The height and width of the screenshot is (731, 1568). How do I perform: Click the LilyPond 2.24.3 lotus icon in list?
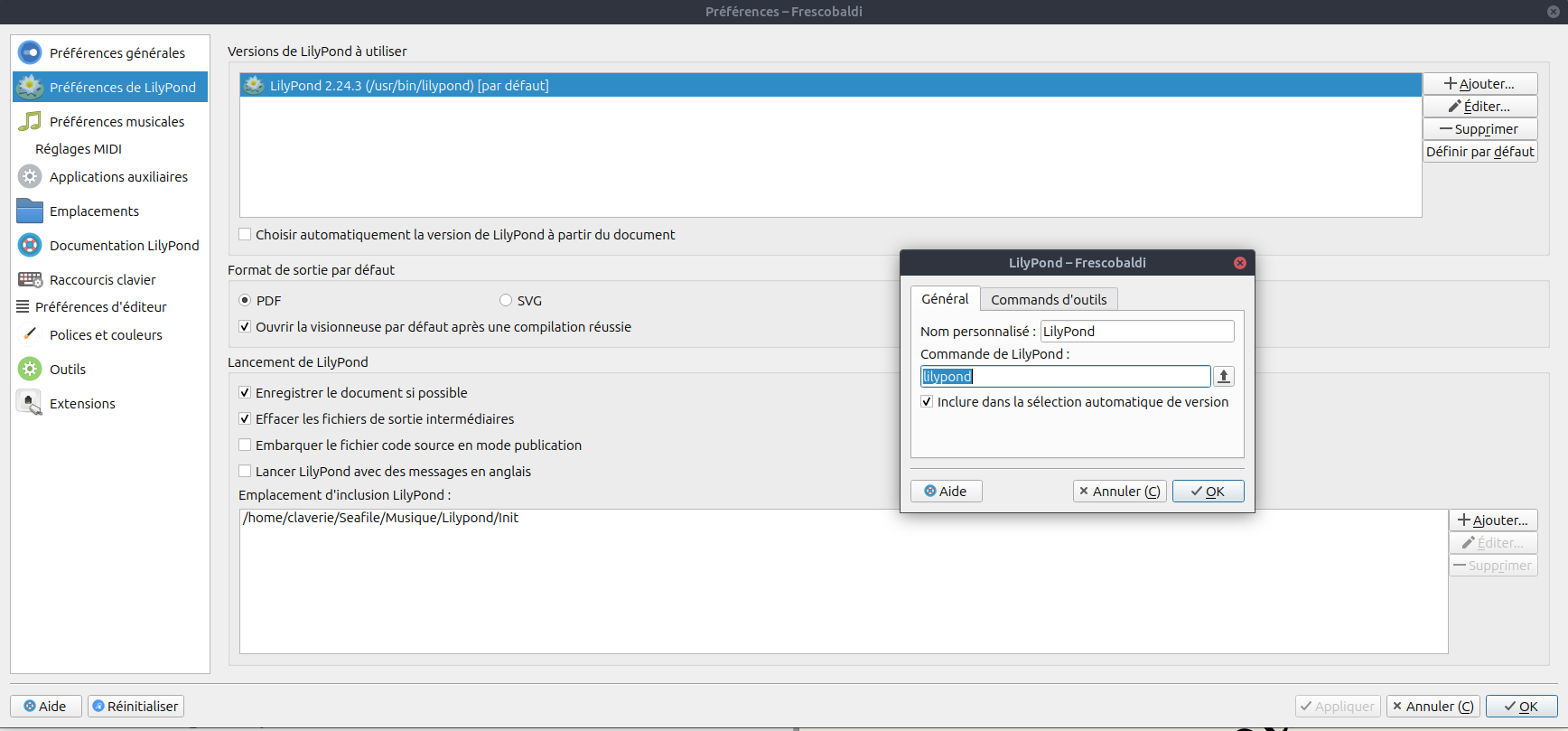coord(254,85)
